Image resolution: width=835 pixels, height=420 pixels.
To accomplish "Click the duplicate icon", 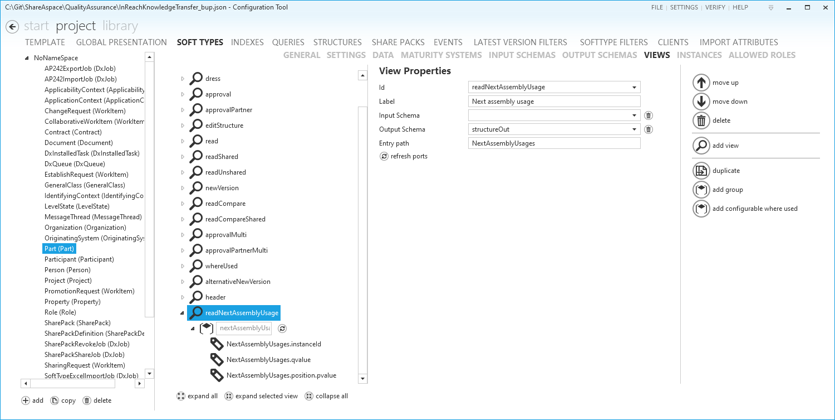I will pos(701,171).
